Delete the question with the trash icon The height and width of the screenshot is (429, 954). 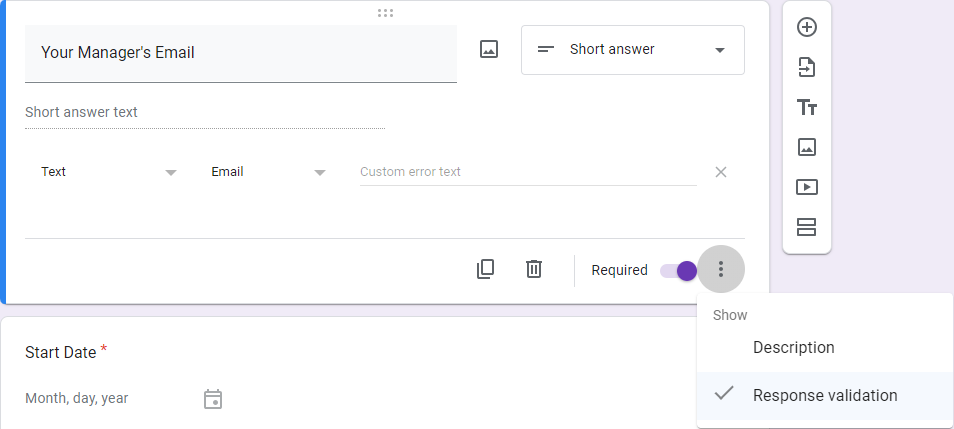coord(534,269)
